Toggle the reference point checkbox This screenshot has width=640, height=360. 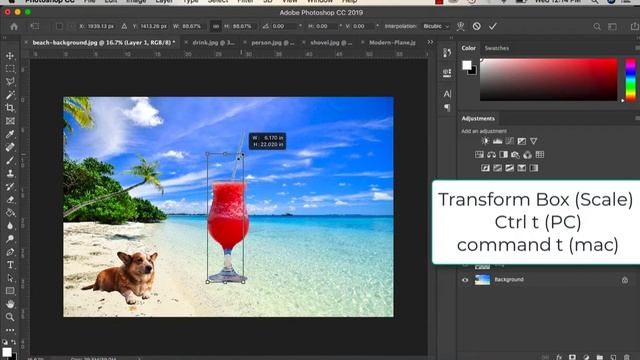coord(60,26)
